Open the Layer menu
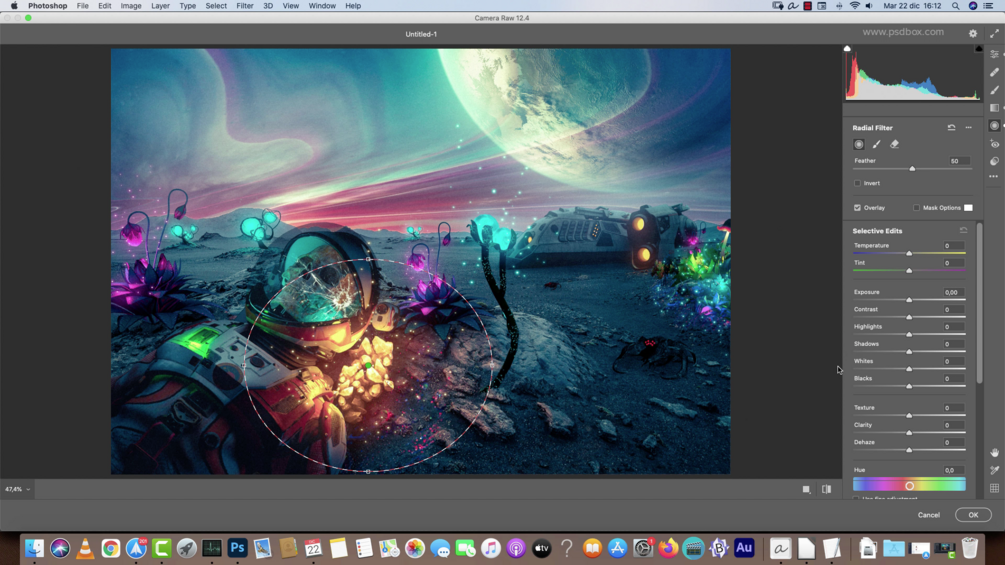The height and width of the screenshot is (565, 1005). coord(160,6)
